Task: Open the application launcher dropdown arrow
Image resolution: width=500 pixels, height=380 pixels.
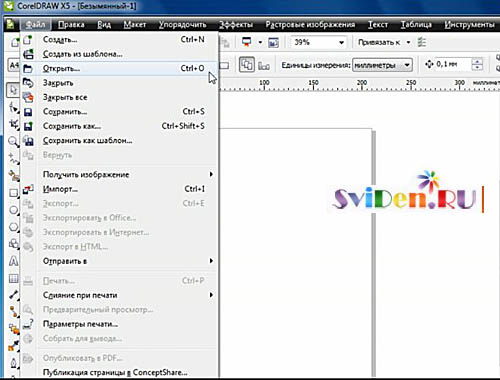Action: (x=260, y=42)
